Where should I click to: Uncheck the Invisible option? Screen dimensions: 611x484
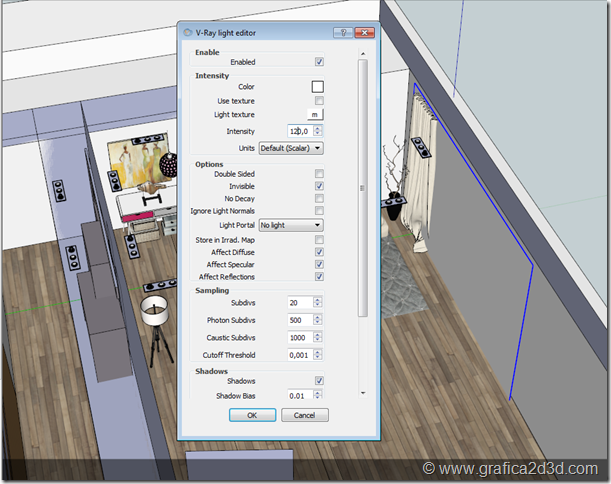[319, 186]
